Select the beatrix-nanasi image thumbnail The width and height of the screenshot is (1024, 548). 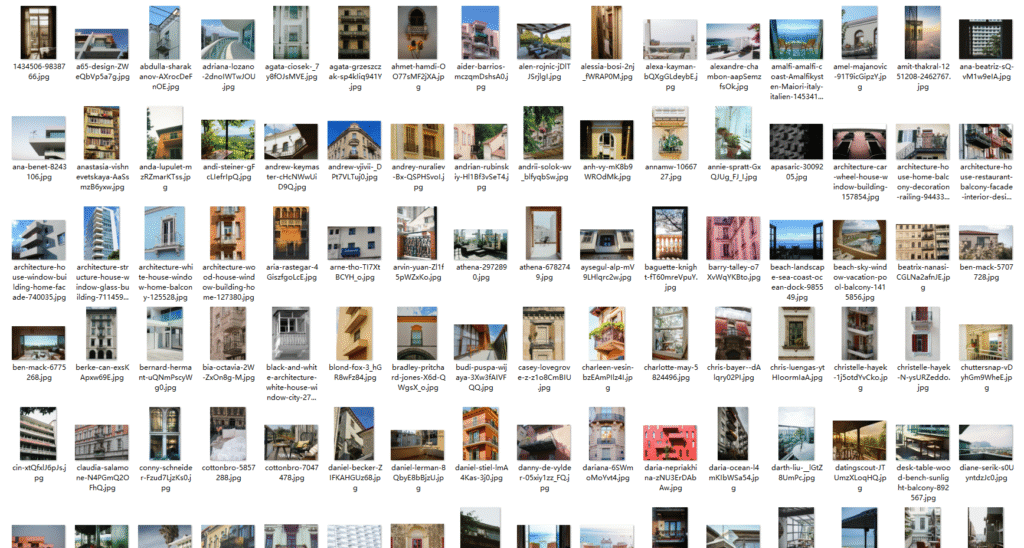(923, 242)
